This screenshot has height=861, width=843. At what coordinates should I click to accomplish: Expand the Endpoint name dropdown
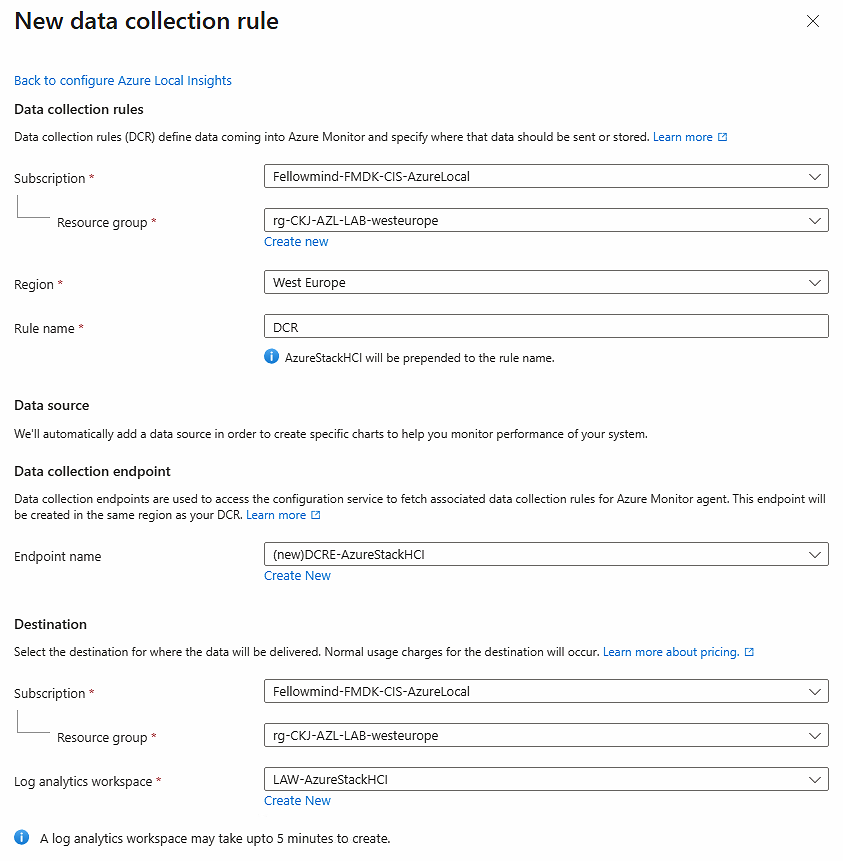coord(545,554)
